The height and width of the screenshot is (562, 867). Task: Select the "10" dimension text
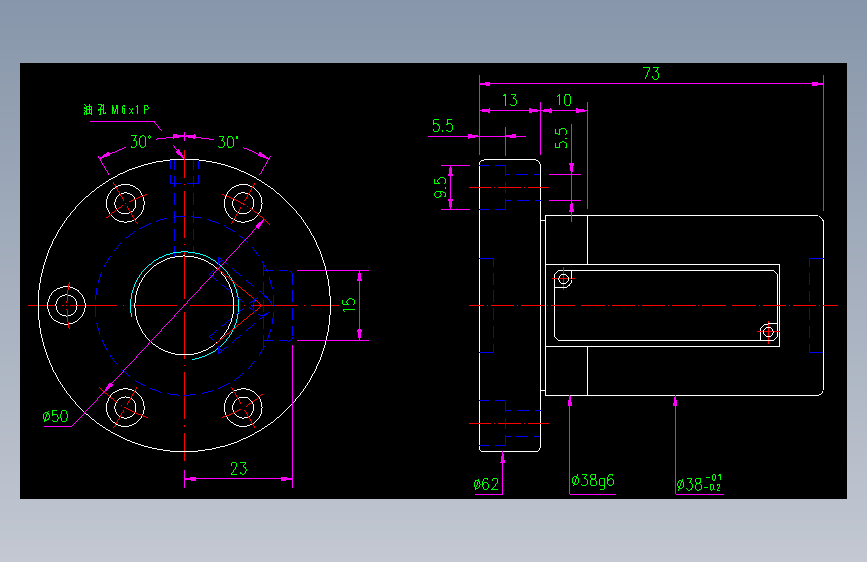(x=563, y=100)
